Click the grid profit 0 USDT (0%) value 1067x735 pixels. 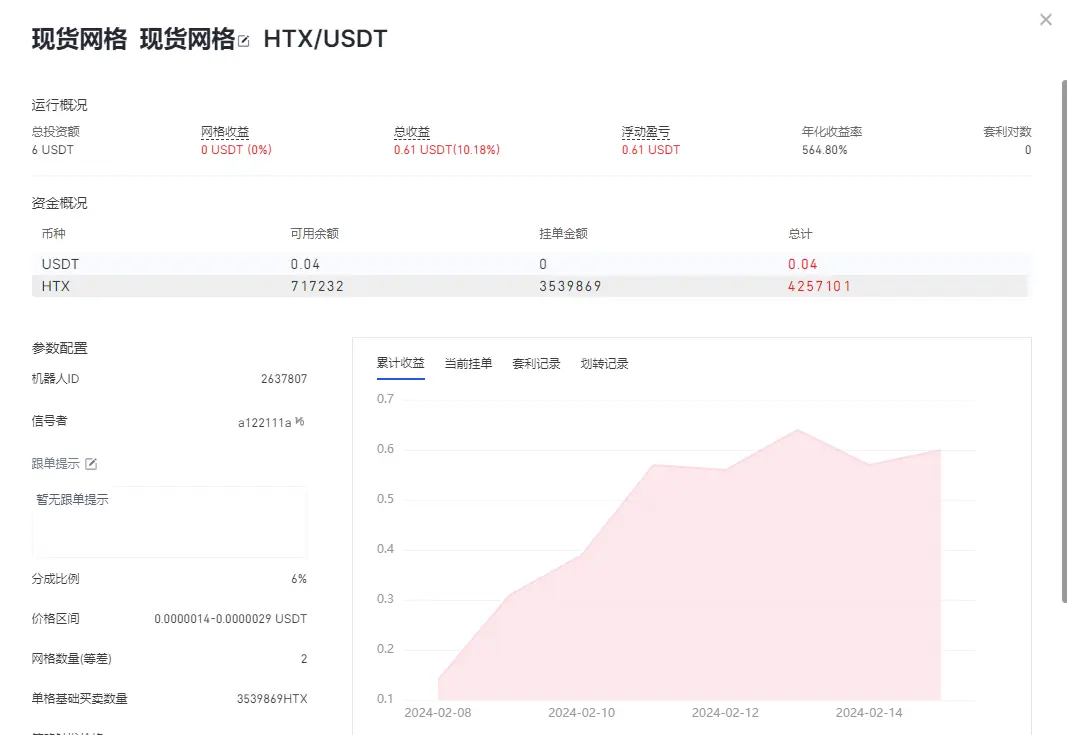(x=236, y=150)
